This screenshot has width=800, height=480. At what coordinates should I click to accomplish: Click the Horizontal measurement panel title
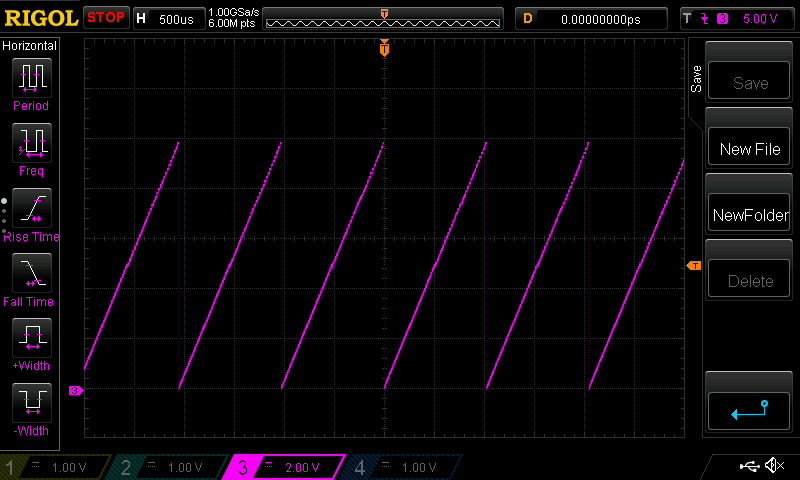coord(30,45)
